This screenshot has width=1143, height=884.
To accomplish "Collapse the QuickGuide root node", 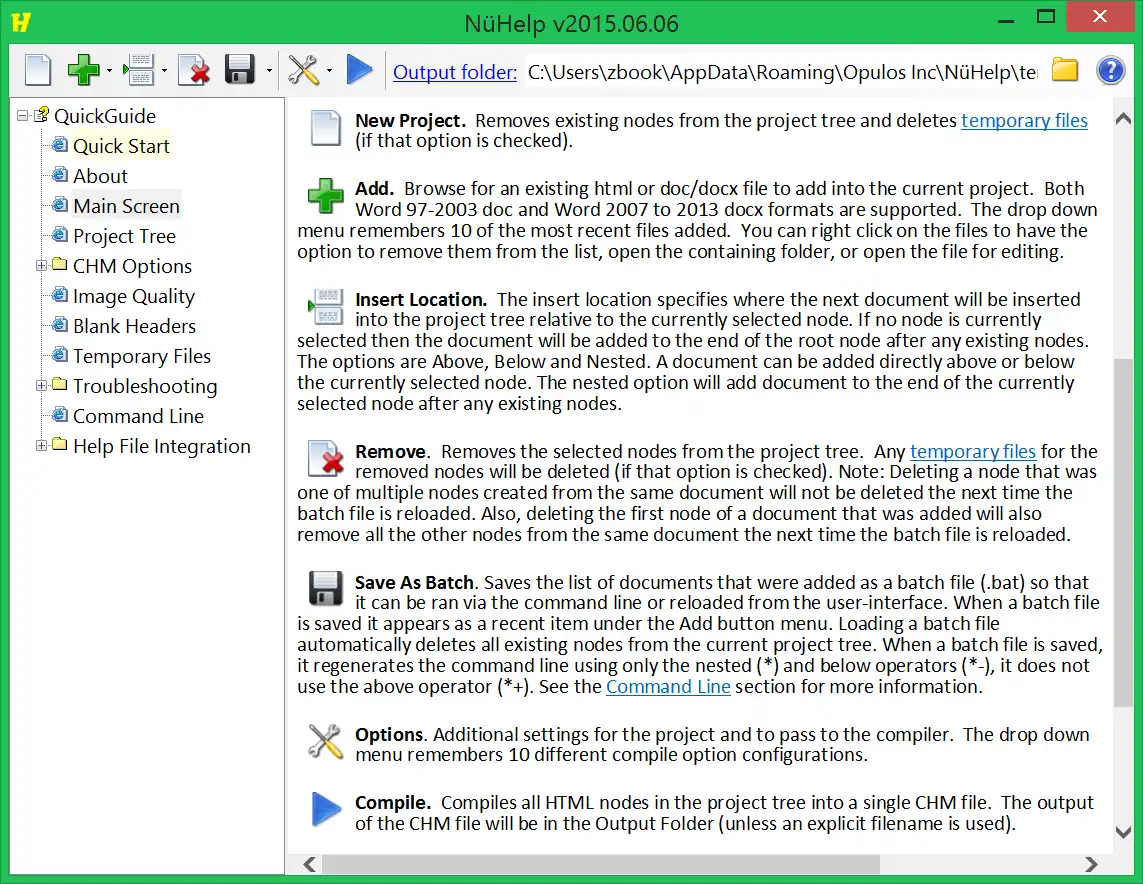I will click(23, 116).
